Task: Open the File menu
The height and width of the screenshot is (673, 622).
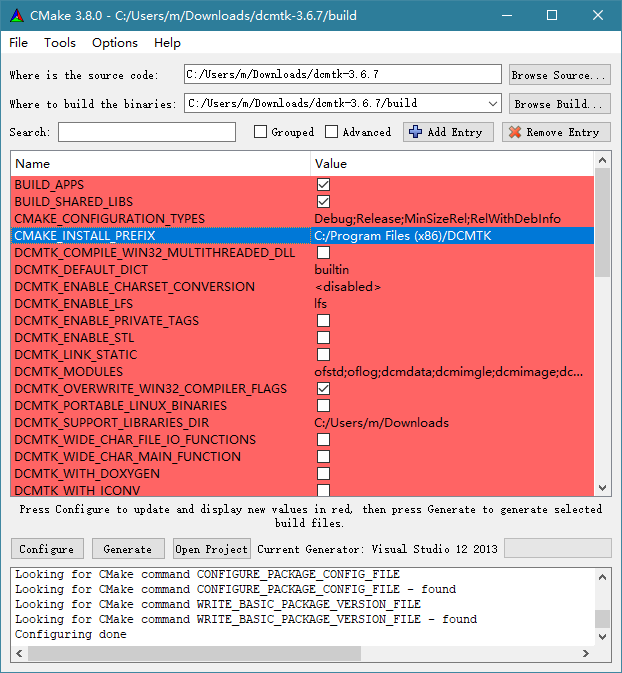Action: coord(19,43)
